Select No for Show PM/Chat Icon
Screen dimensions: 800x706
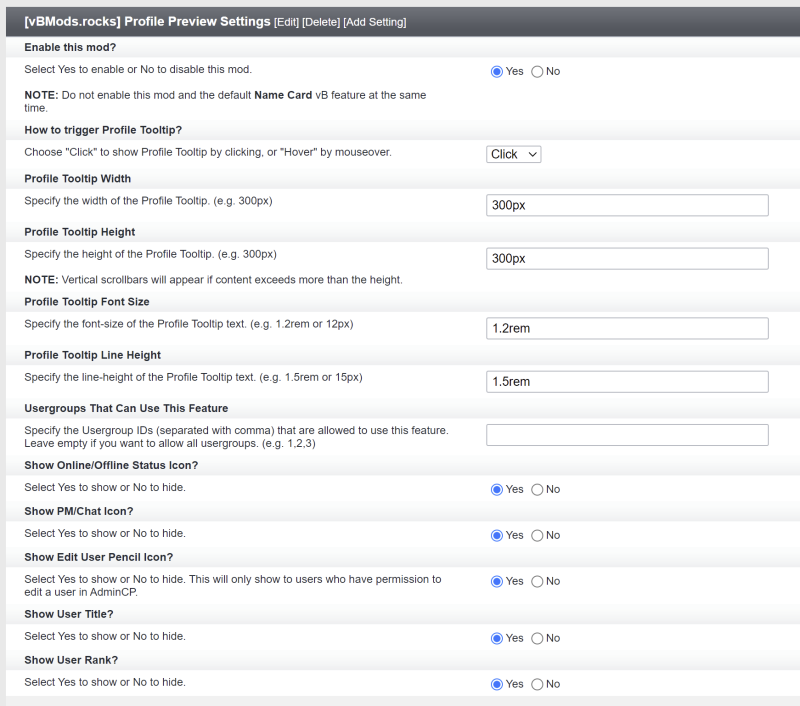(x=537, y=536)
